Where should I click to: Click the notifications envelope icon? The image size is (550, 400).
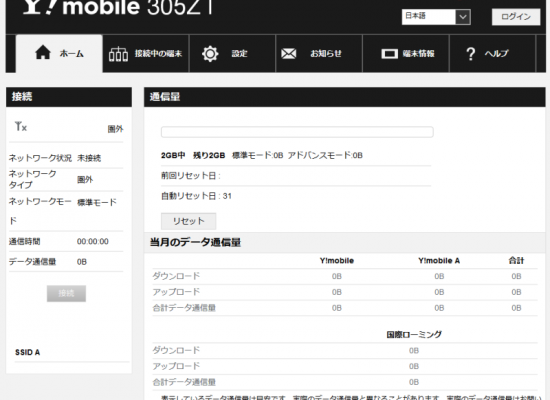tap(289, 54)
